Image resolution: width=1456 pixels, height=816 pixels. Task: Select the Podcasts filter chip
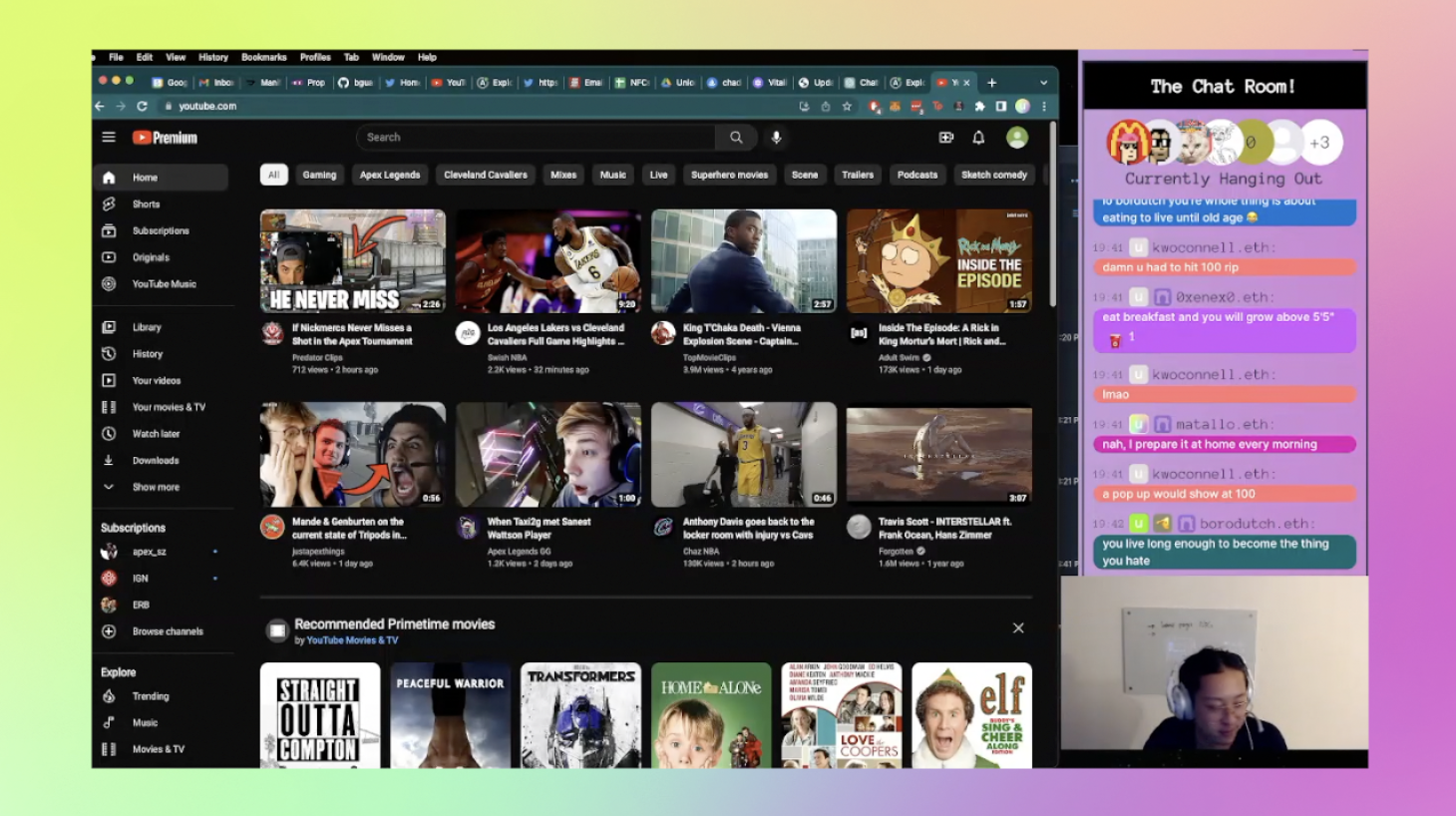point(917,175)
